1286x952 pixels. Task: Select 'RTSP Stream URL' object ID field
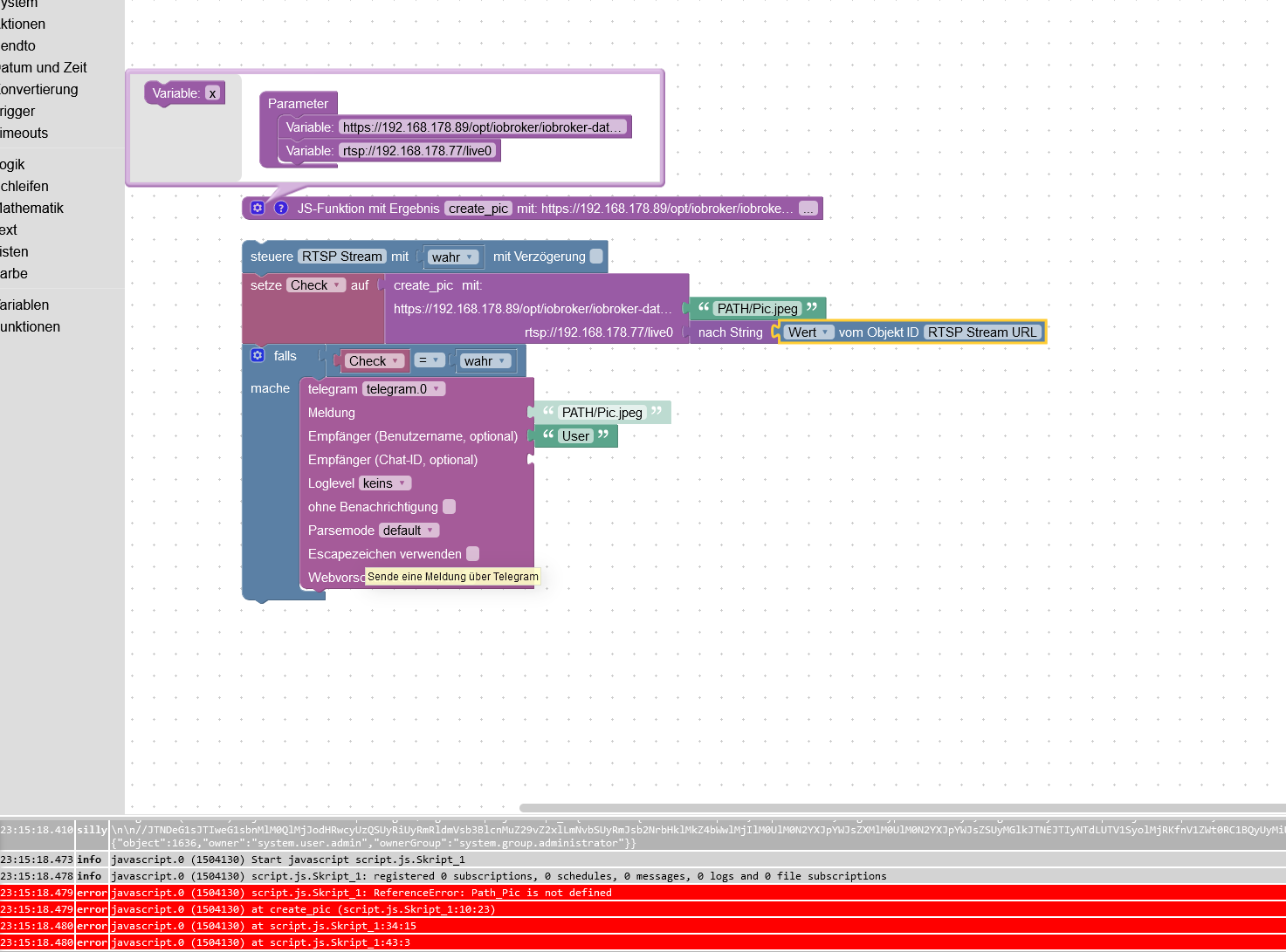982,332
